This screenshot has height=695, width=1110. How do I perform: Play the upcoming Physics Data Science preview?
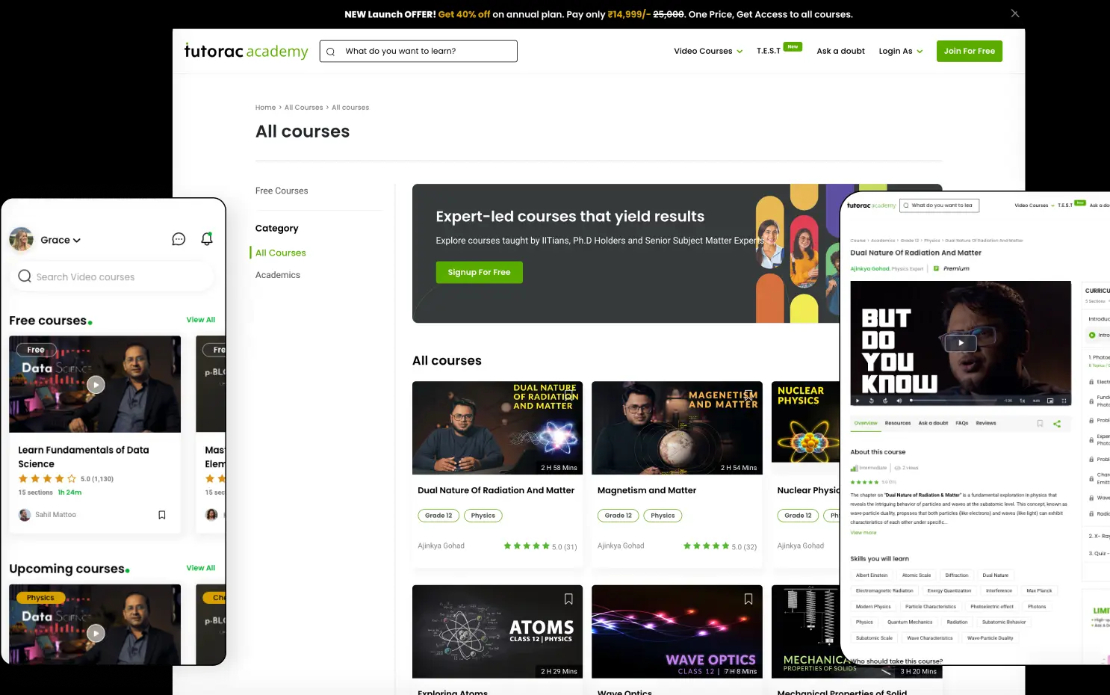[x=96, y=633]
